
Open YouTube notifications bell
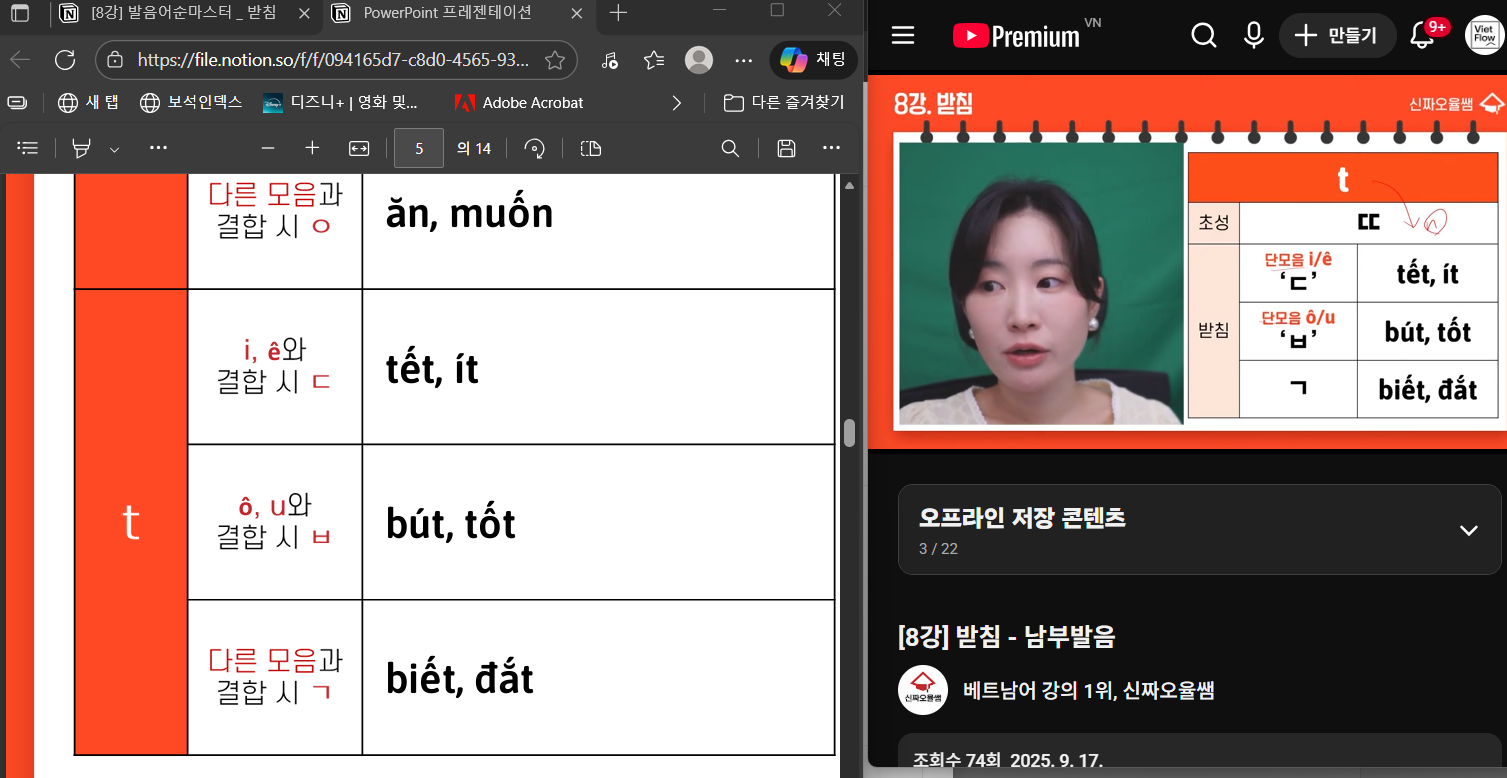1422,36
